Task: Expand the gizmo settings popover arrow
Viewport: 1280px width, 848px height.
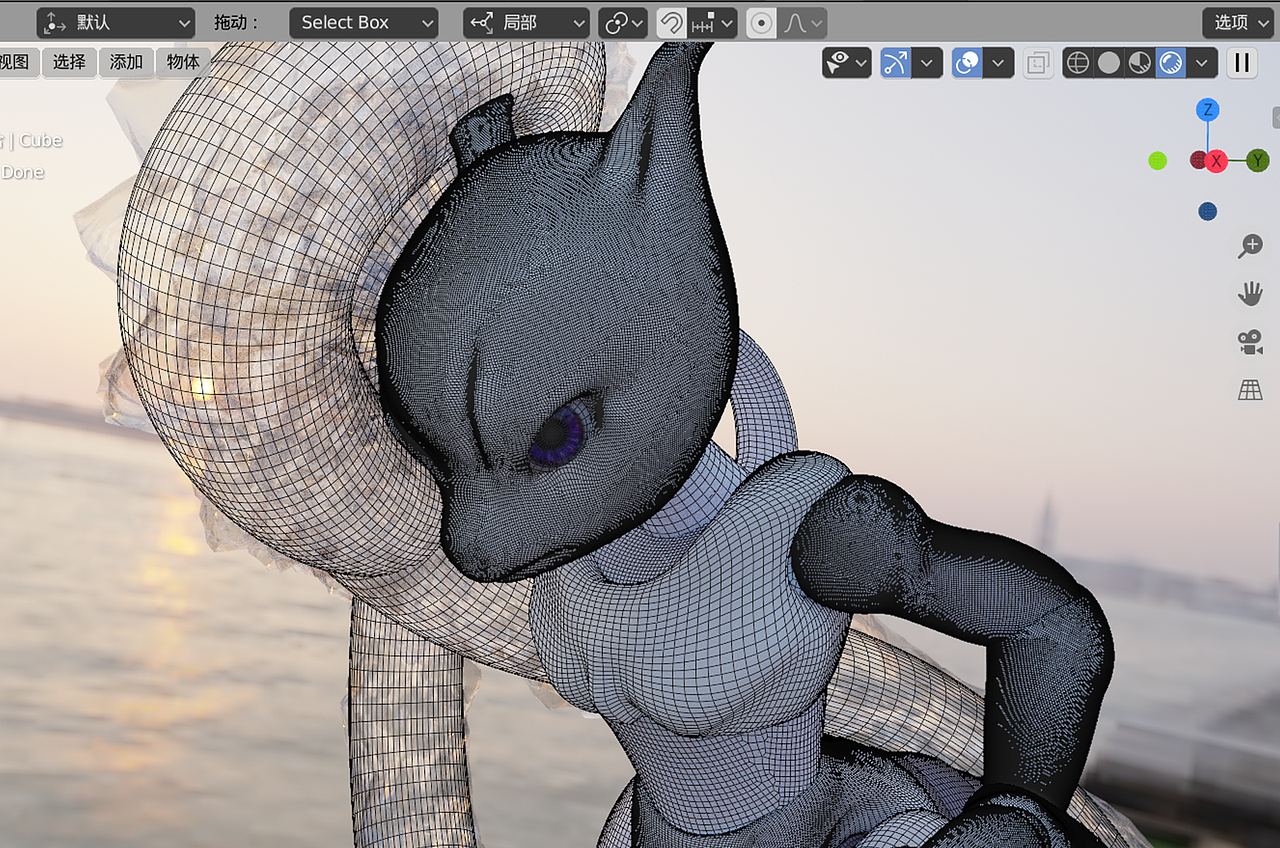Action: pos(927,63)
